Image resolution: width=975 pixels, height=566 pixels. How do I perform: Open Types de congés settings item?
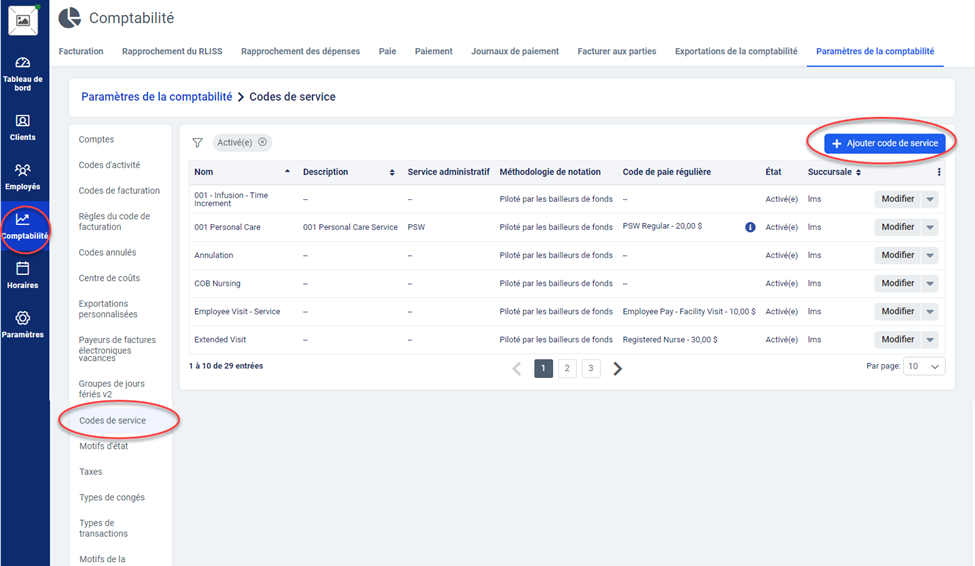tap(112, 497)
